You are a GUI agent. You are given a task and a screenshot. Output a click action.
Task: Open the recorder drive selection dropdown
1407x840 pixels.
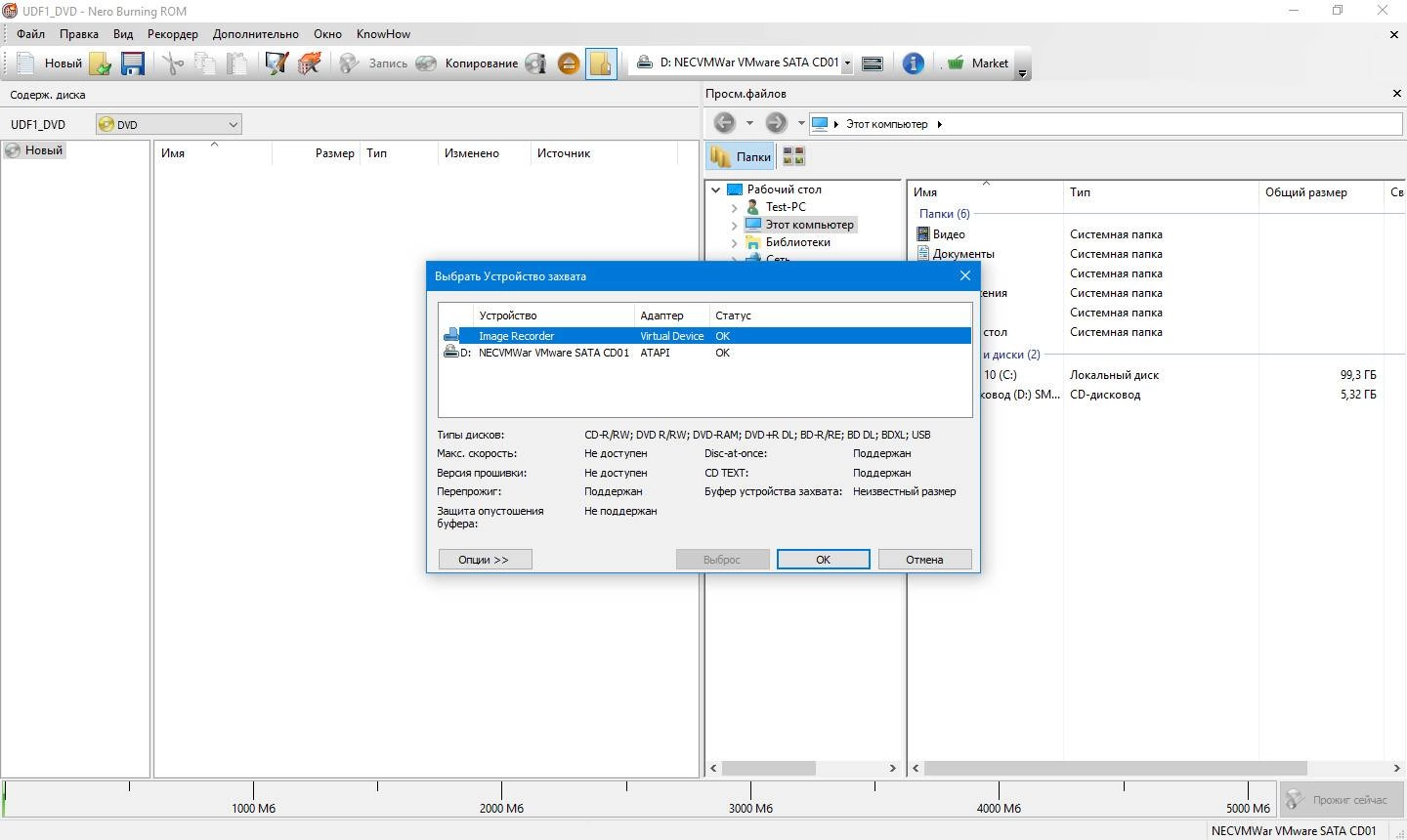pyautogui.click(x=847, y=63)
